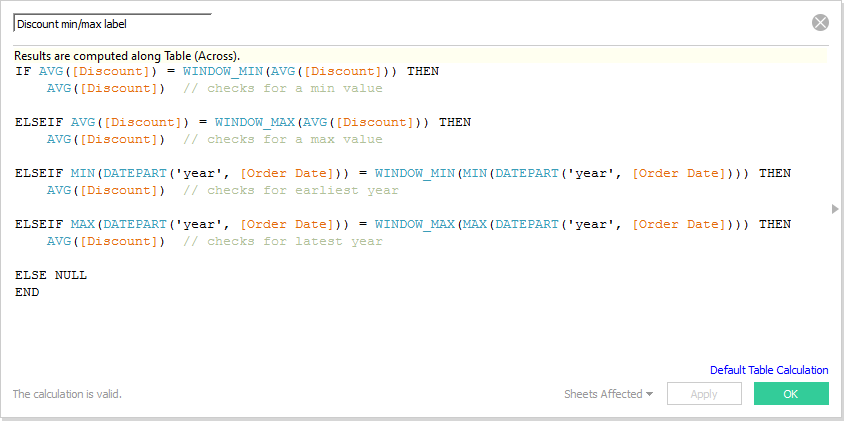This screenshot has height=421, width=844.
Task: Click the 'Results are computed along Table' banner
Action: pyautogui.click(x=127, y=56)
